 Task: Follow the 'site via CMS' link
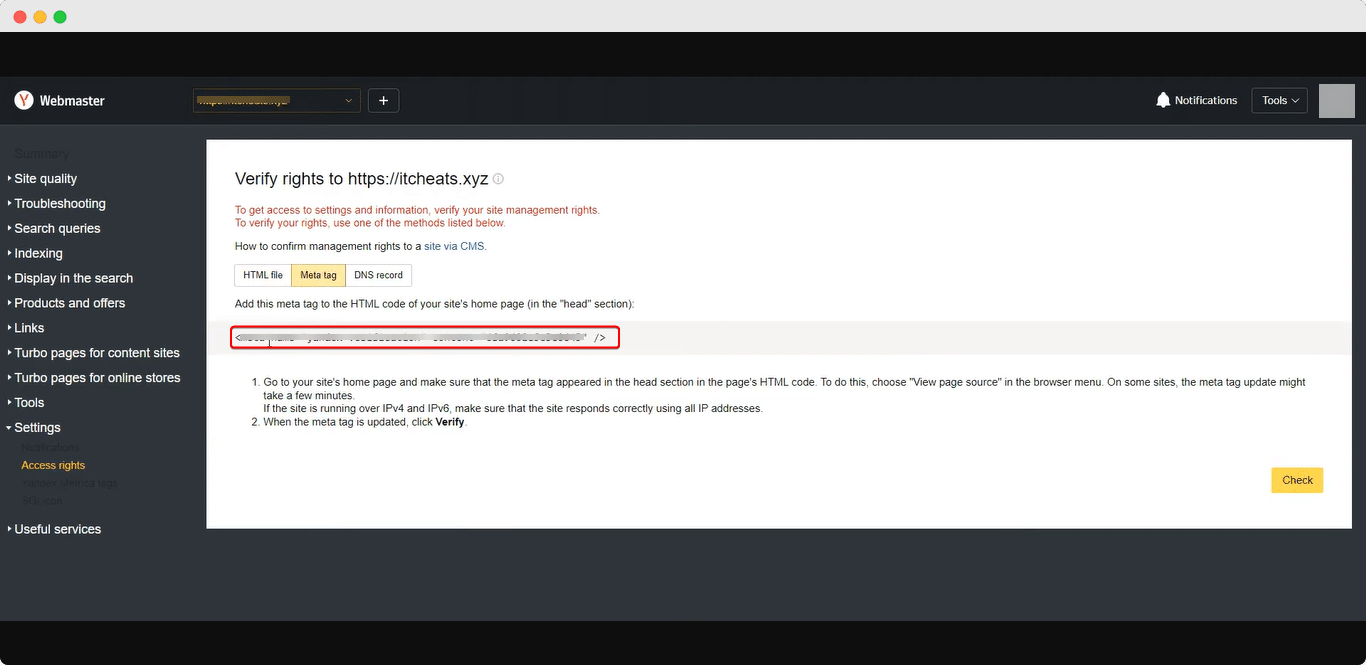point(454,246)
